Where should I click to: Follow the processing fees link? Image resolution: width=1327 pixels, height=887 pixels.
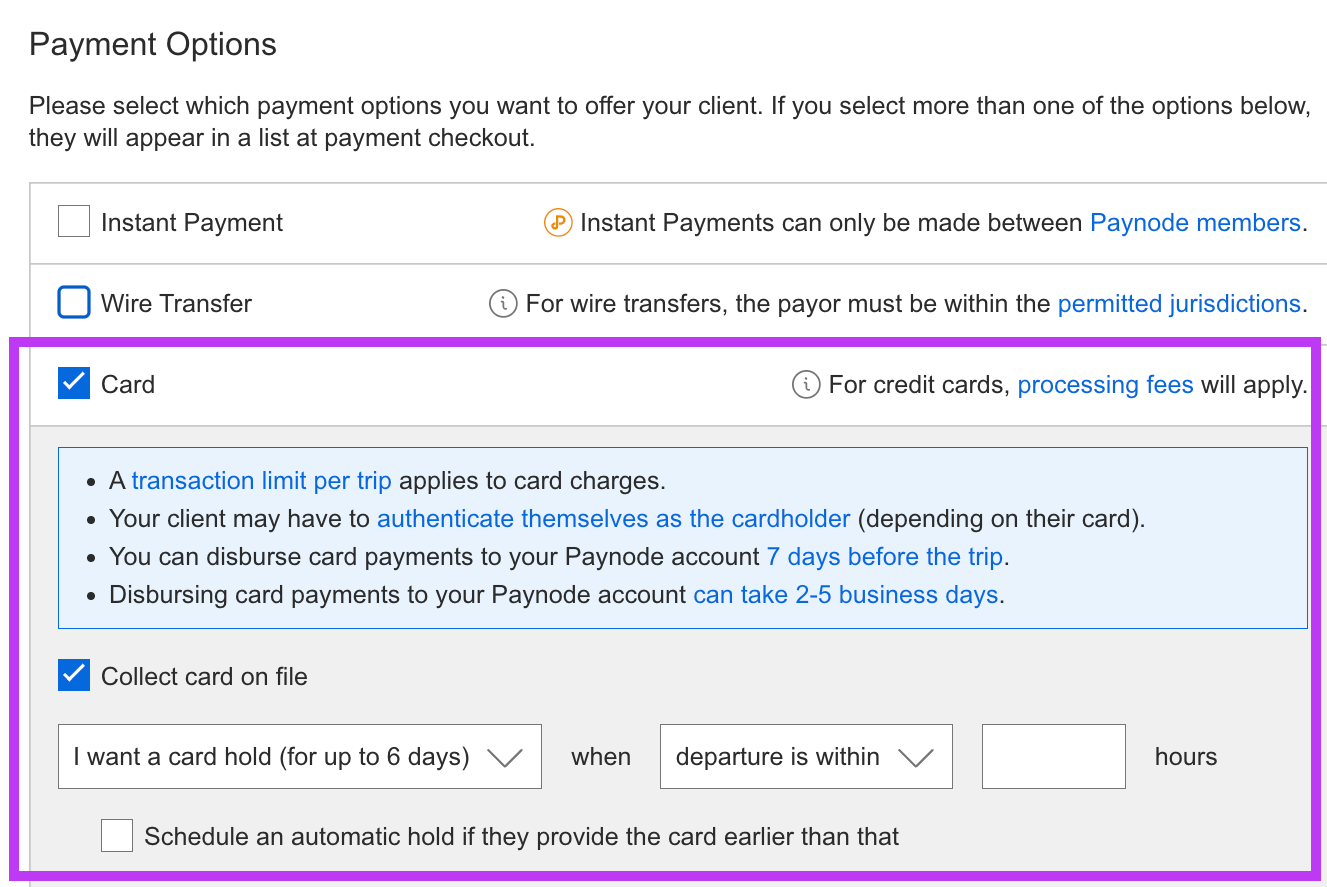click(x=1105, y=385)
